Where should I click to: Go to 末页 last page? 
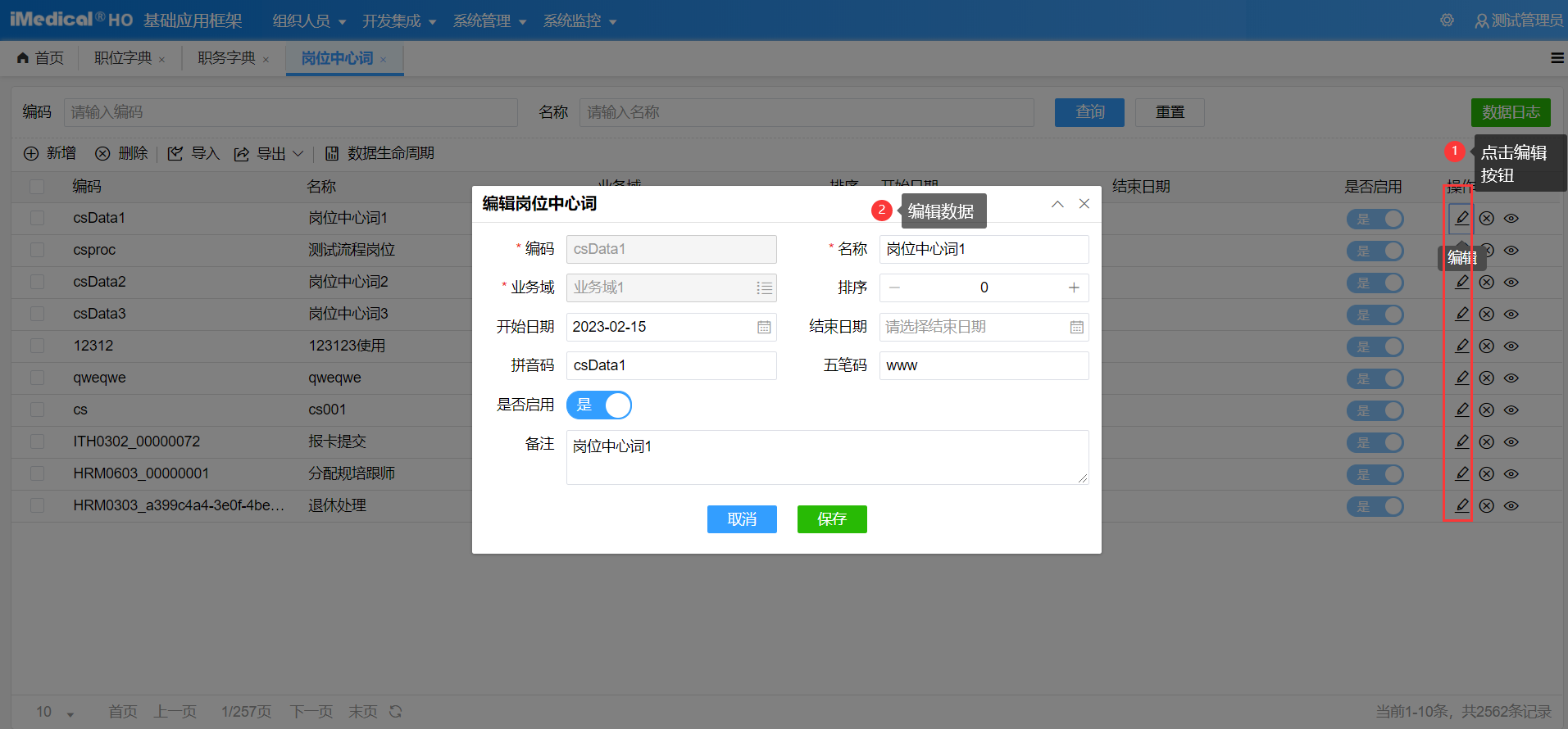tap(363, 712)
